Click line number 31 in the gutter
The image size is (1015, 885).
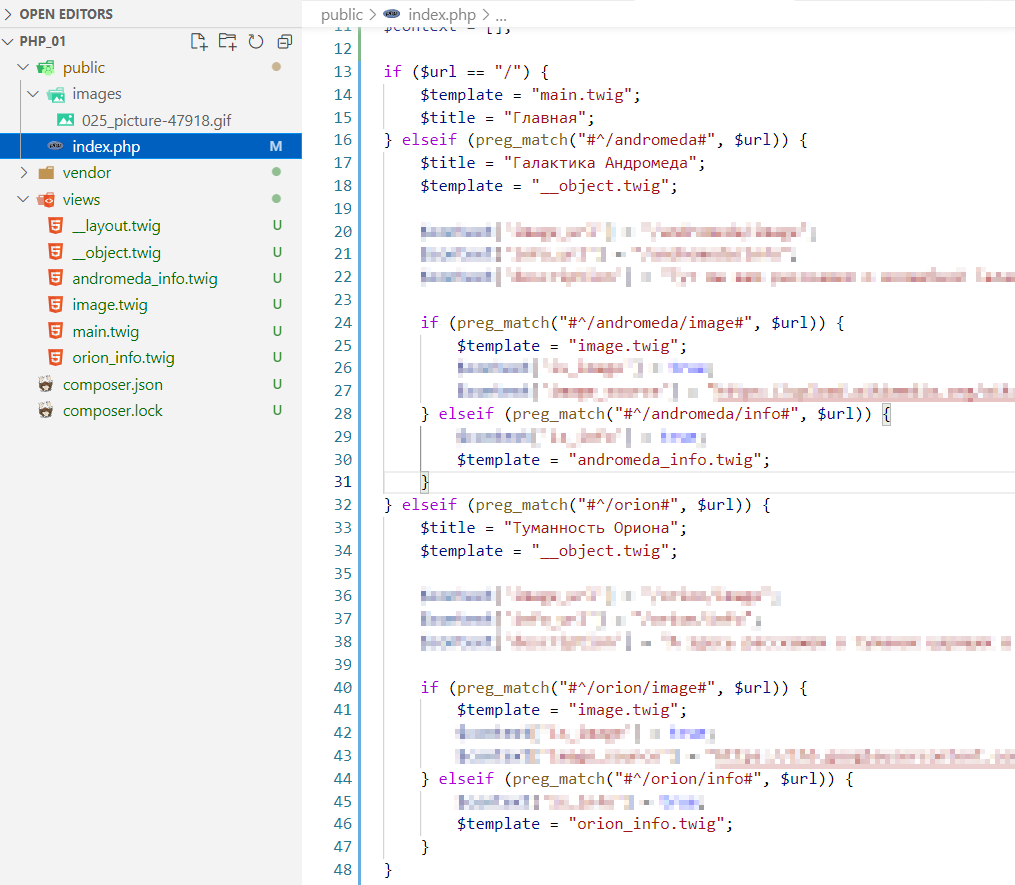coord(341,482)
